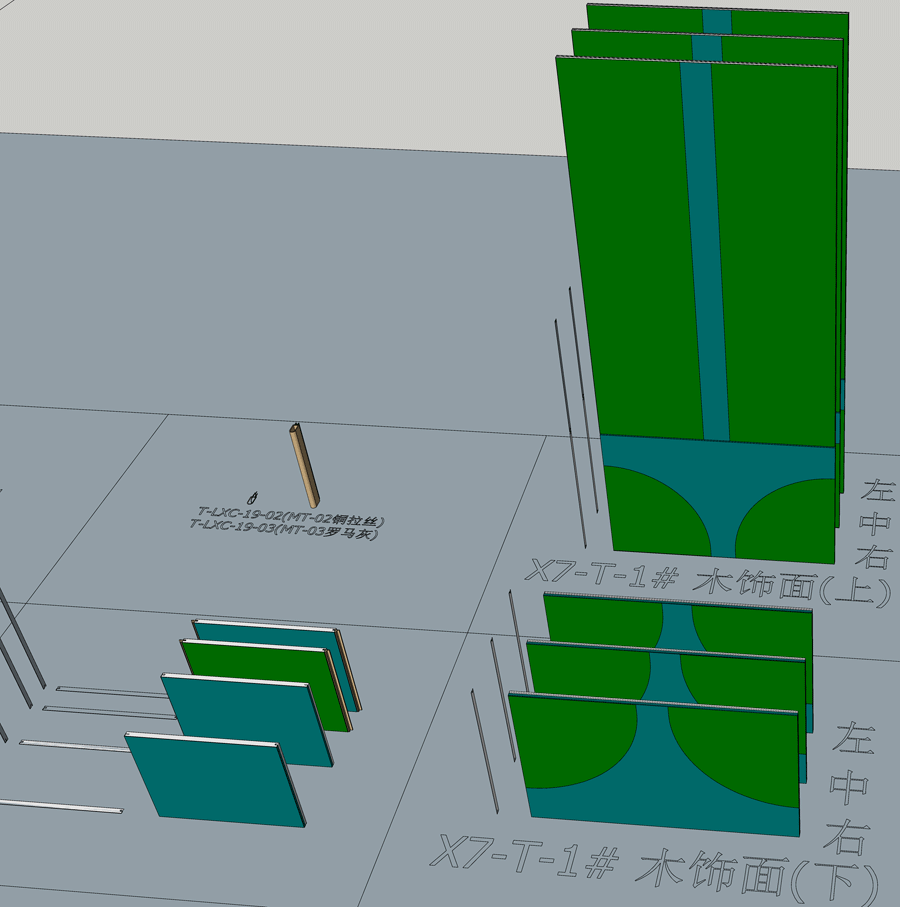
Task: Click the 左 character beside the upper panels
Action: click(x=879, y=492)
